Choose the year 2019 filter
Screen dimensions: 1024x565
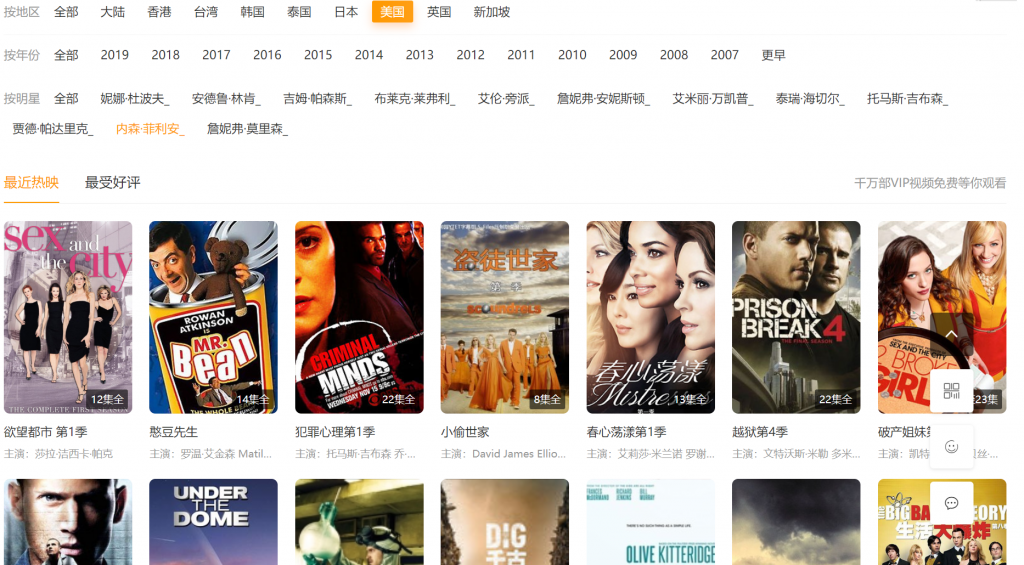click(x=115, y=55)
